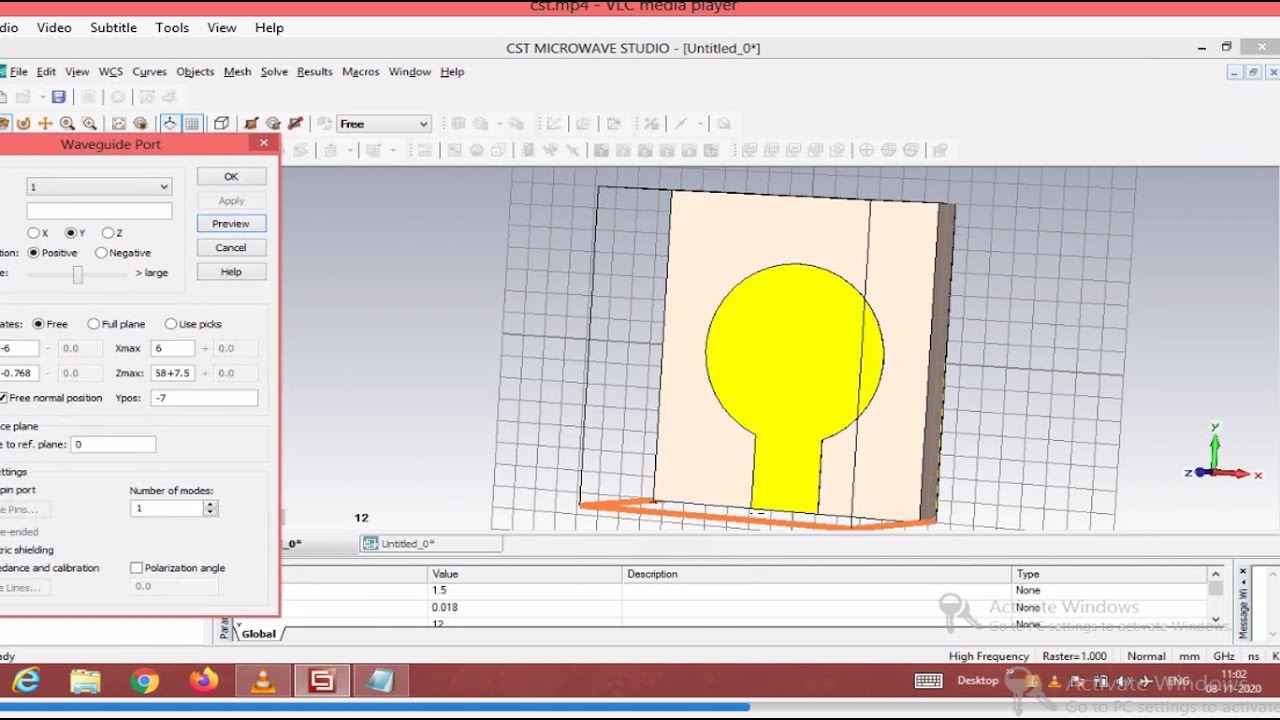
Task: Click the Zmax field showing 58+7.5
Action: click(173, 373)
